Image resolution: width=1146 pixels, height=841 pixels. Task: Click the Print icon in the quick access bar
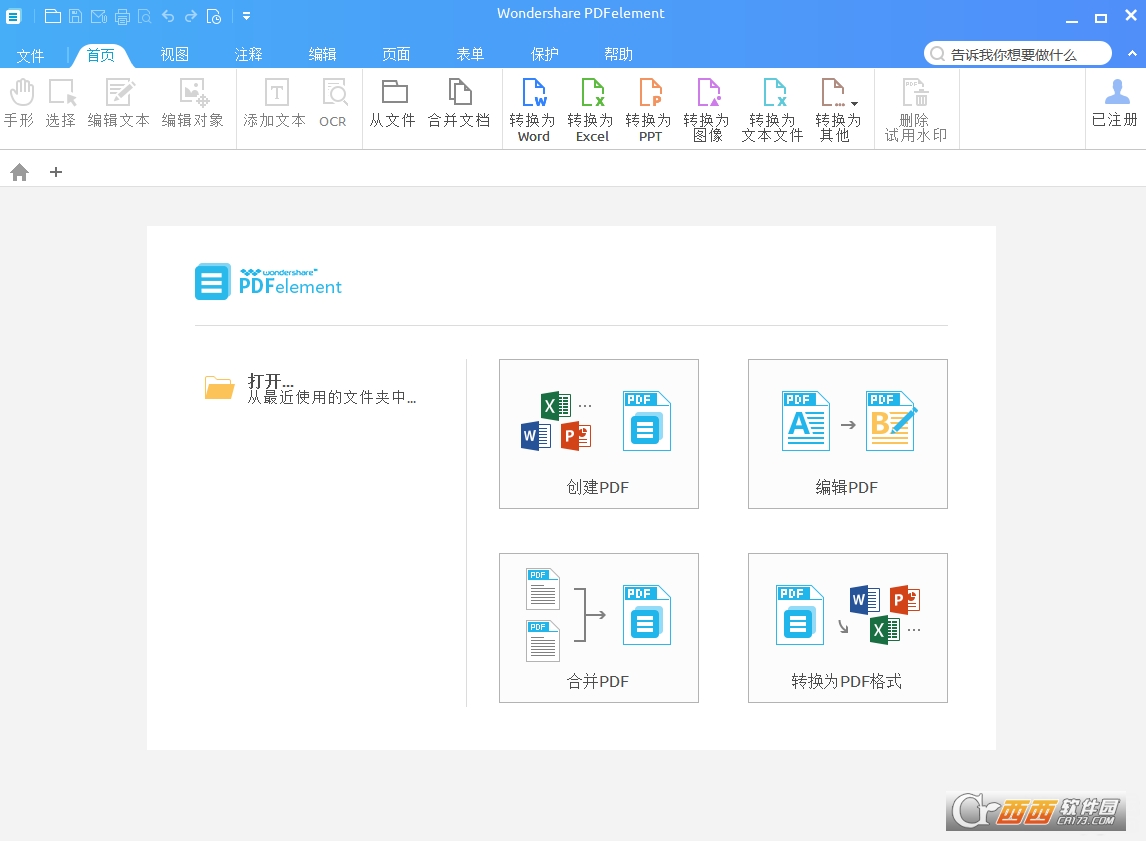[122, 16]
